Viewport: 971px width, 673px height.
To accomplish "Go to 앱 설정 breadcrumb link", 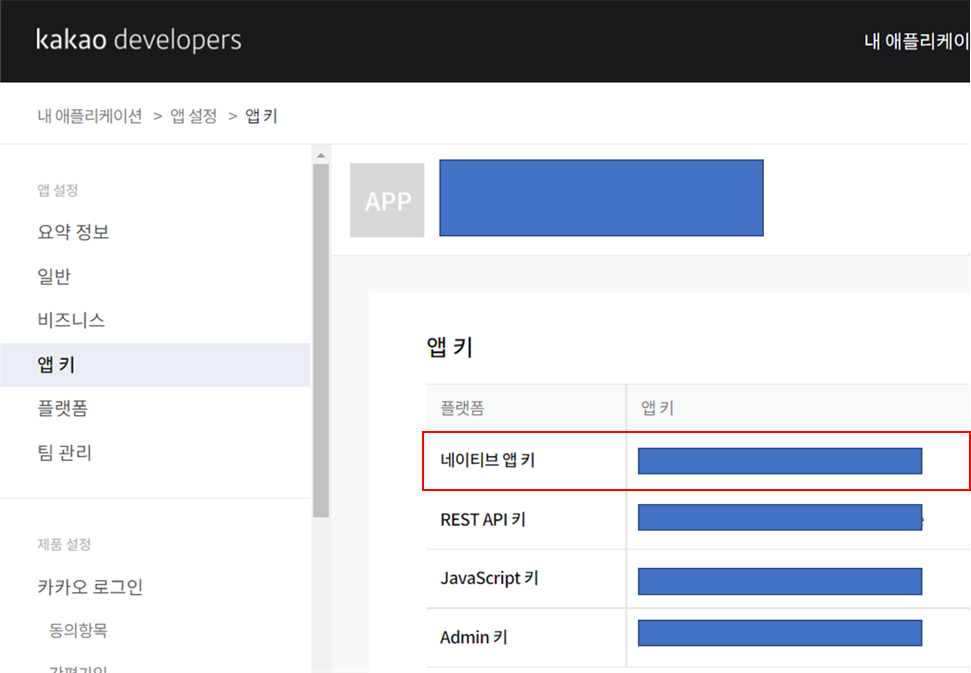I will tap(194, 116).
